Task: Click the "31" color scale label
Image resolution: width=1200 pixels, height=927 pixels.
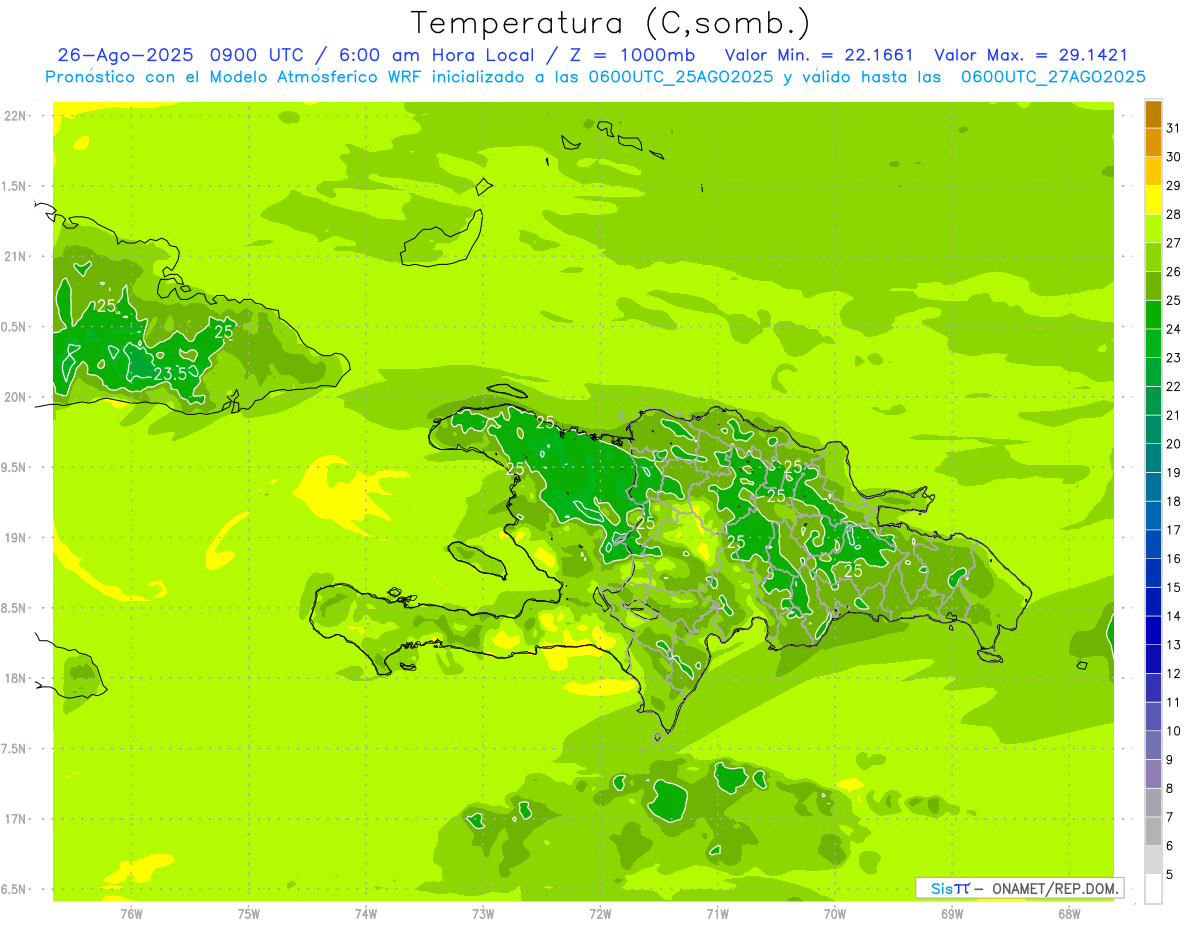Action: coord(1174,128)
